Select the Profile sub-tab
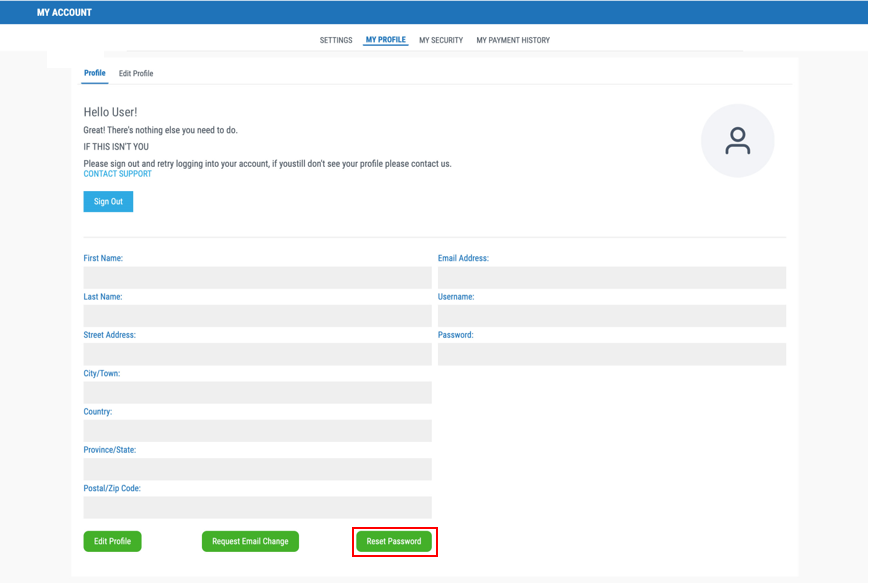The width and height of the screenshot is (873, 583). pos(95,73)
